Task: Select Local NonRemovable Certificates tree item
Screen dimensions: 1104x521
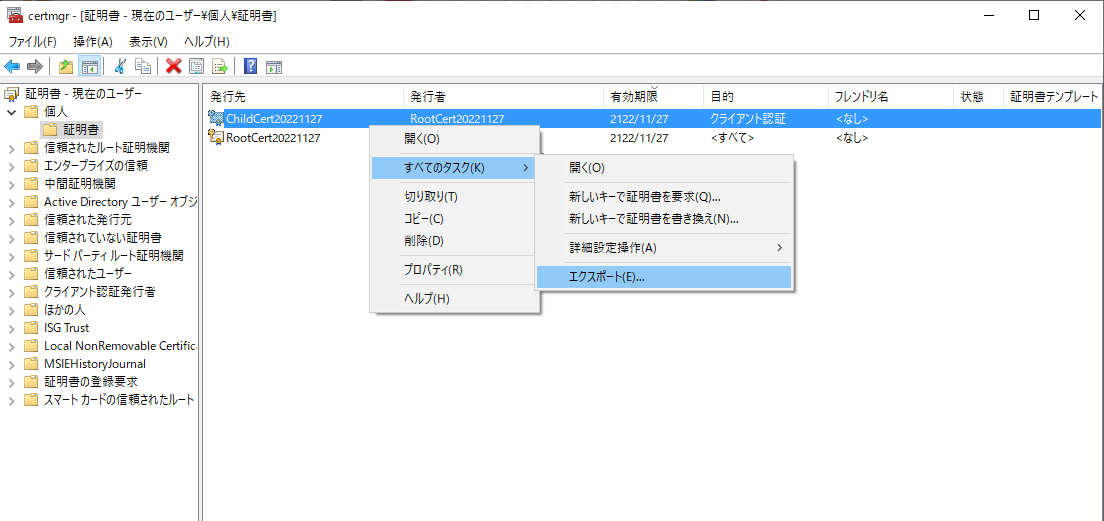Action: click(120, 346)
